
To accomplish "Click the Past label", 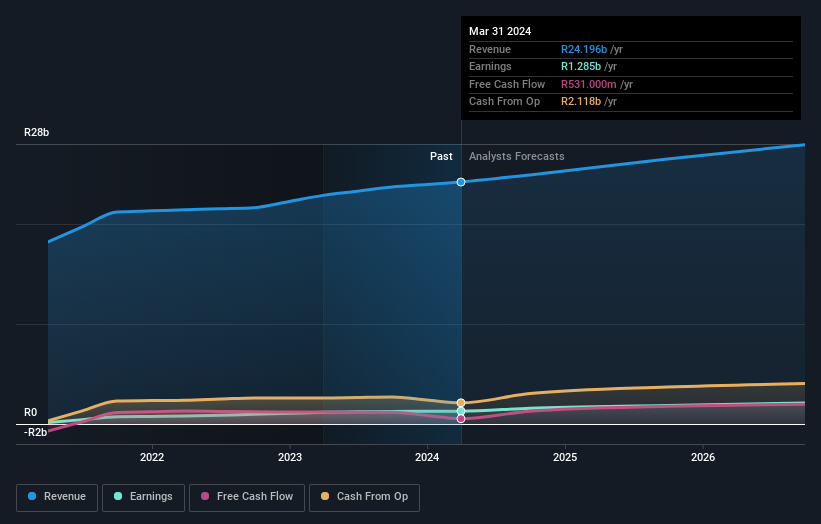I will [441, 157].
